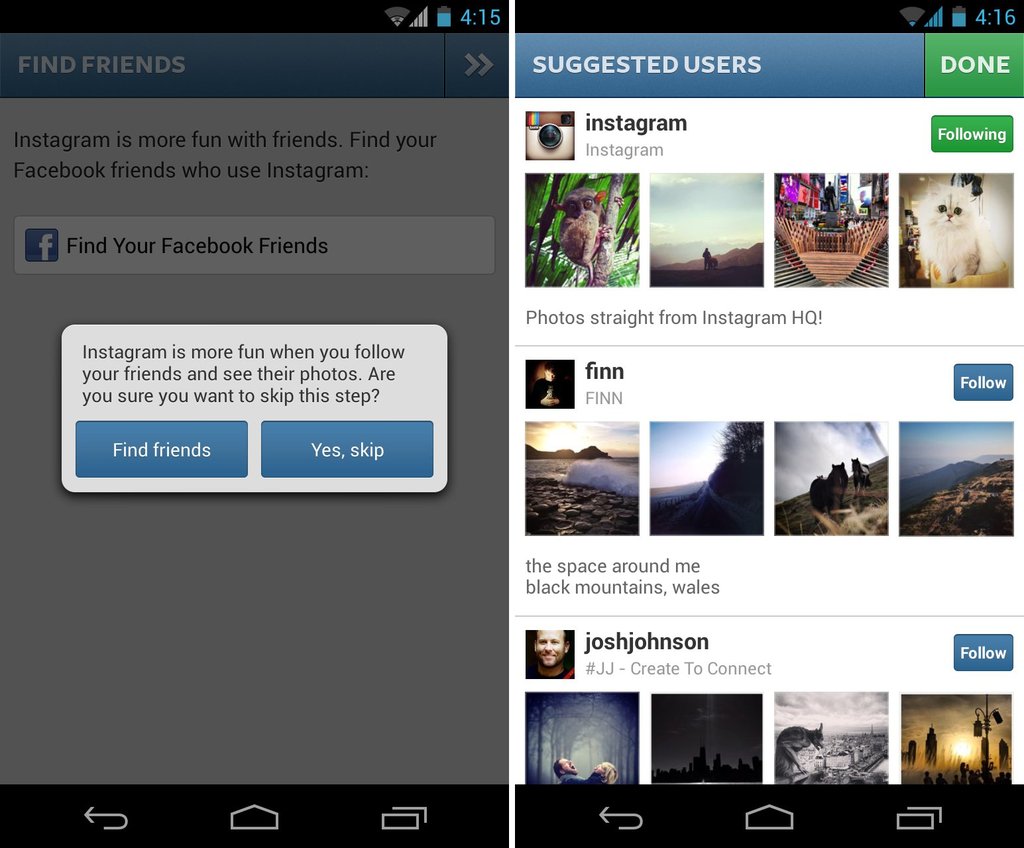The image size is (1024, 848).
Task: Tap the Android home icon on left phone
Action: 254,817
